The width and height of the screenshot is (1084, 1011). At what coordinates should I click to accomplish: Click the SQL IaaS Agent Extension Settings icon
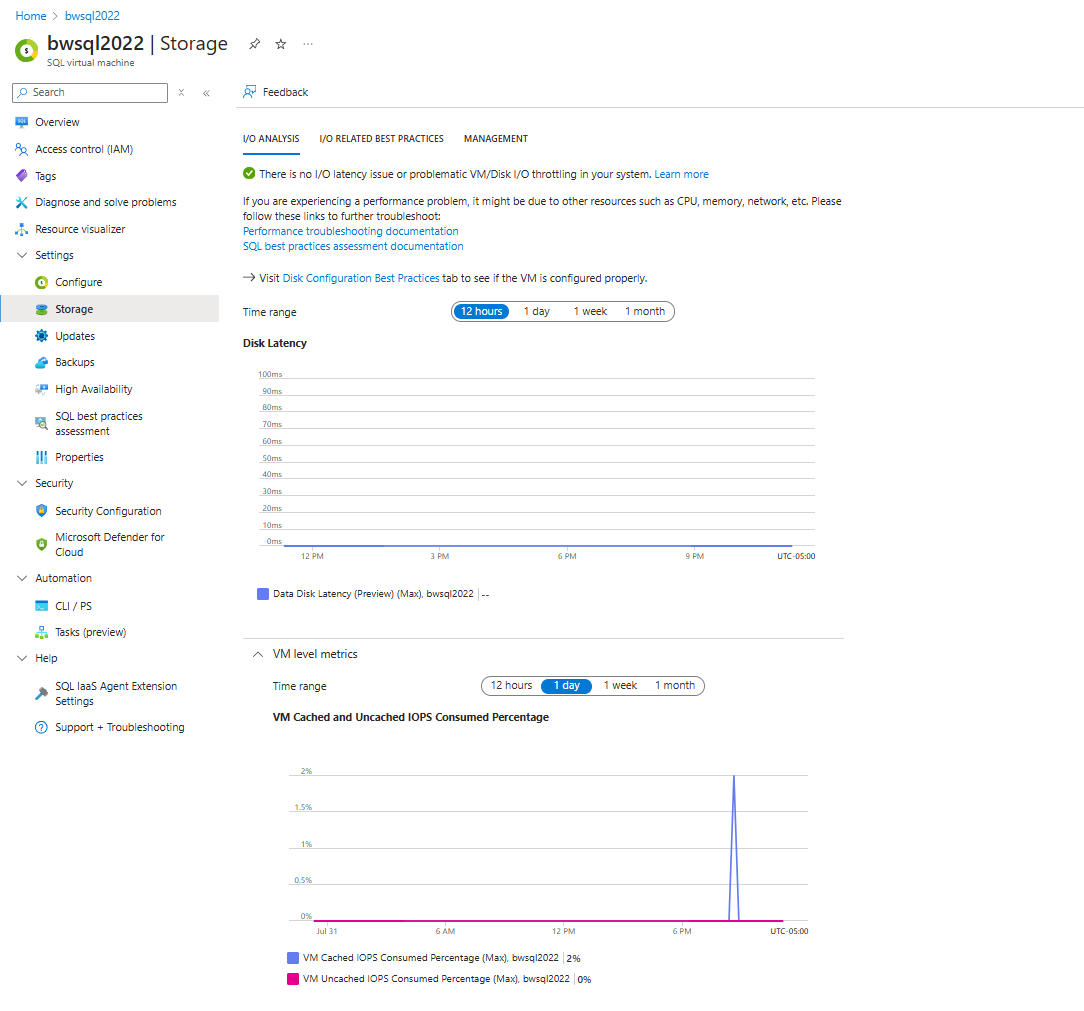point(41,694)
